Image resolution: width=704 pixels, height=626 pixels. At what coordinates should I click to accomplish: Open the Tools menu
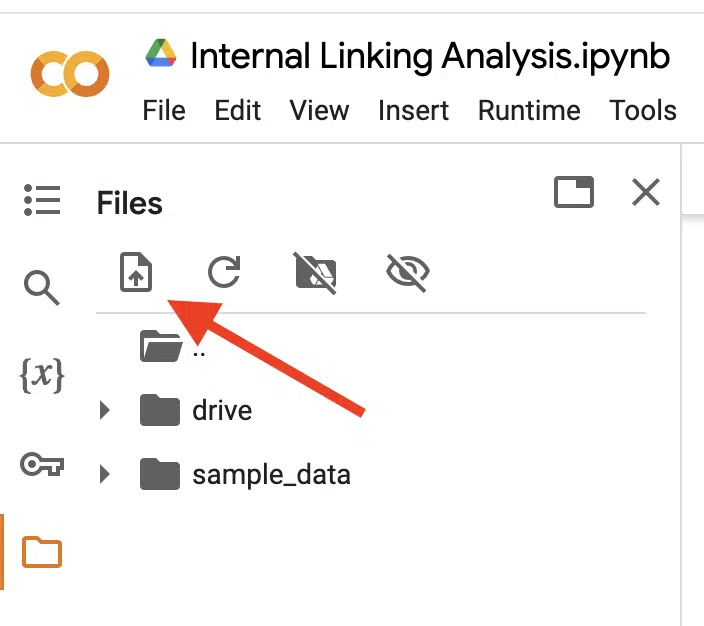[642, 110]
